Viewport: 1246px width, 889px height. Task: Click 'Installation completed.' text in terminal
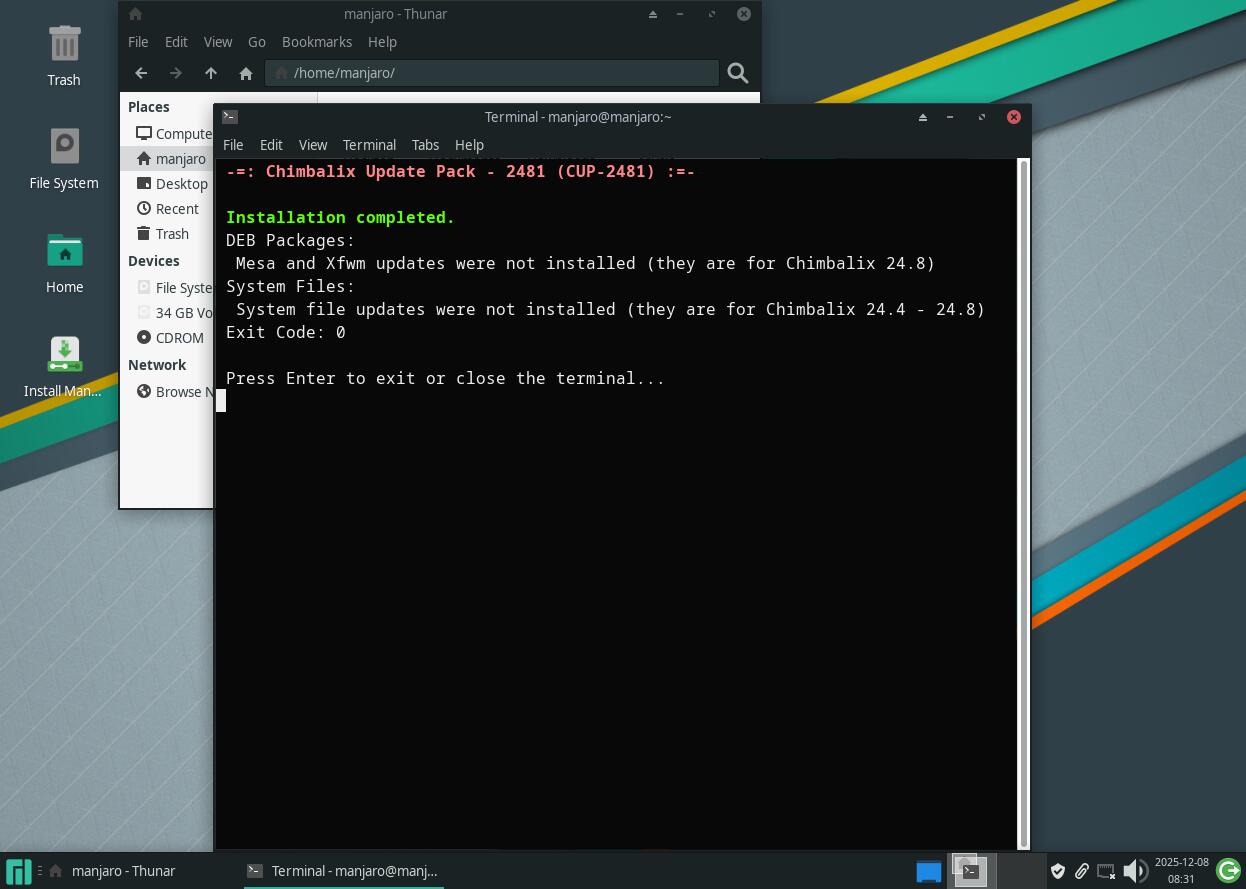[340, 217]
